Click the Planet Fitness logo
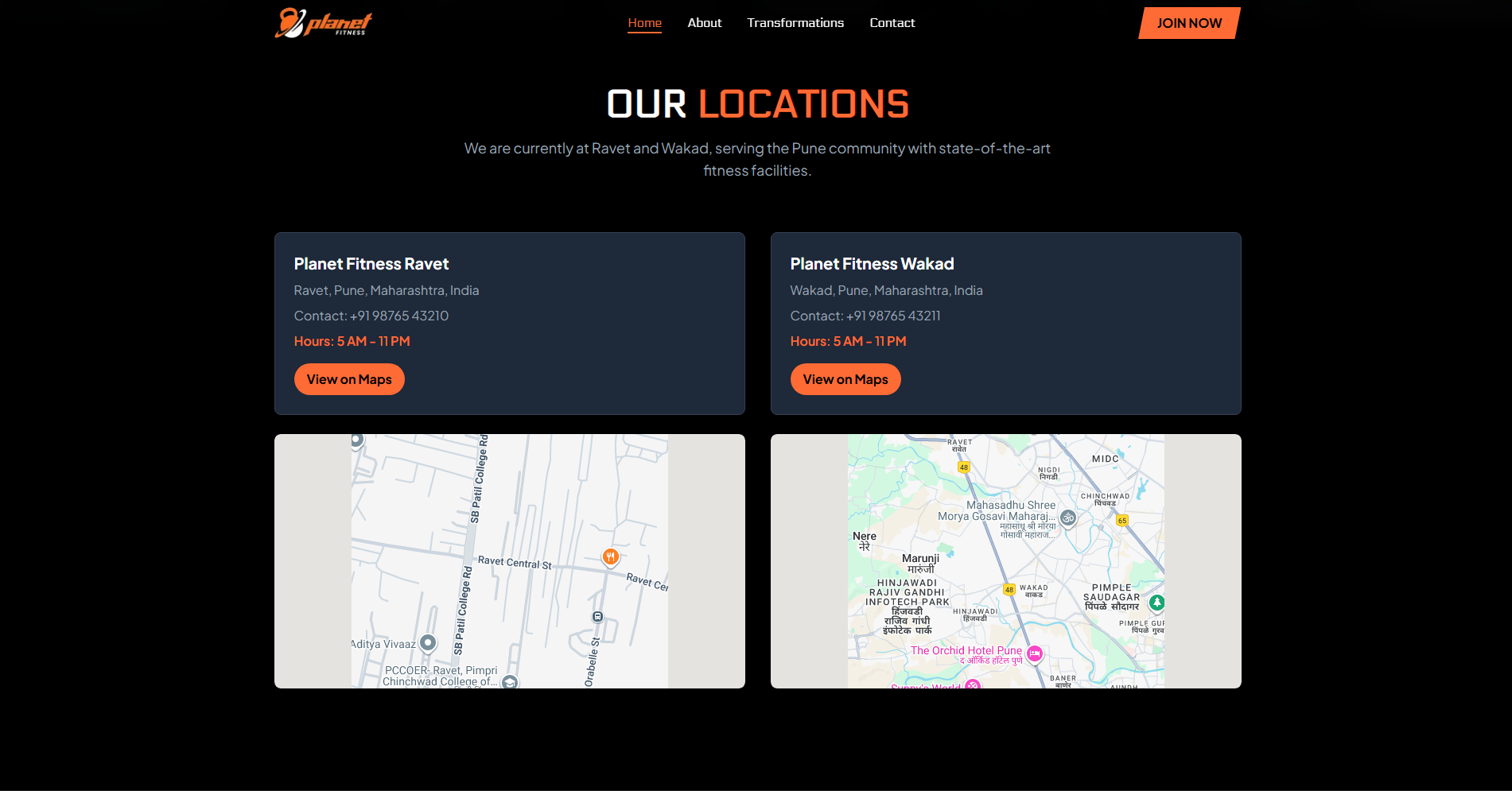 (x=324, y=23)
